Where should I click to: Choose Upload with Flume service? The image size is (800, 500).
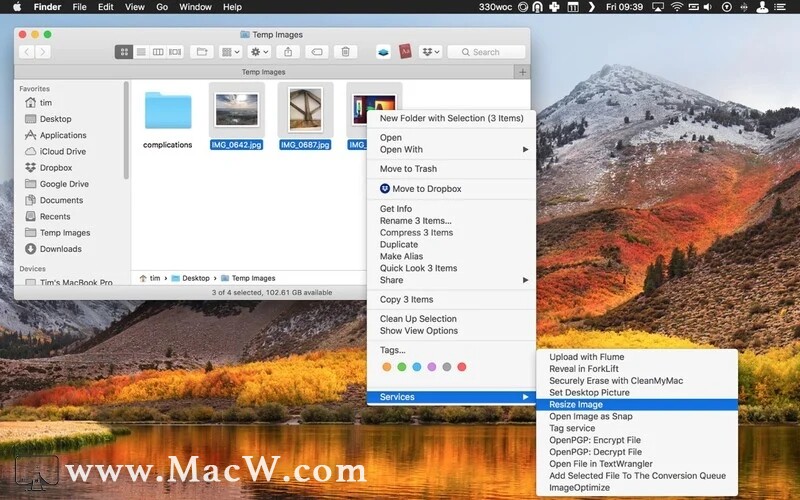pos(637,357)
